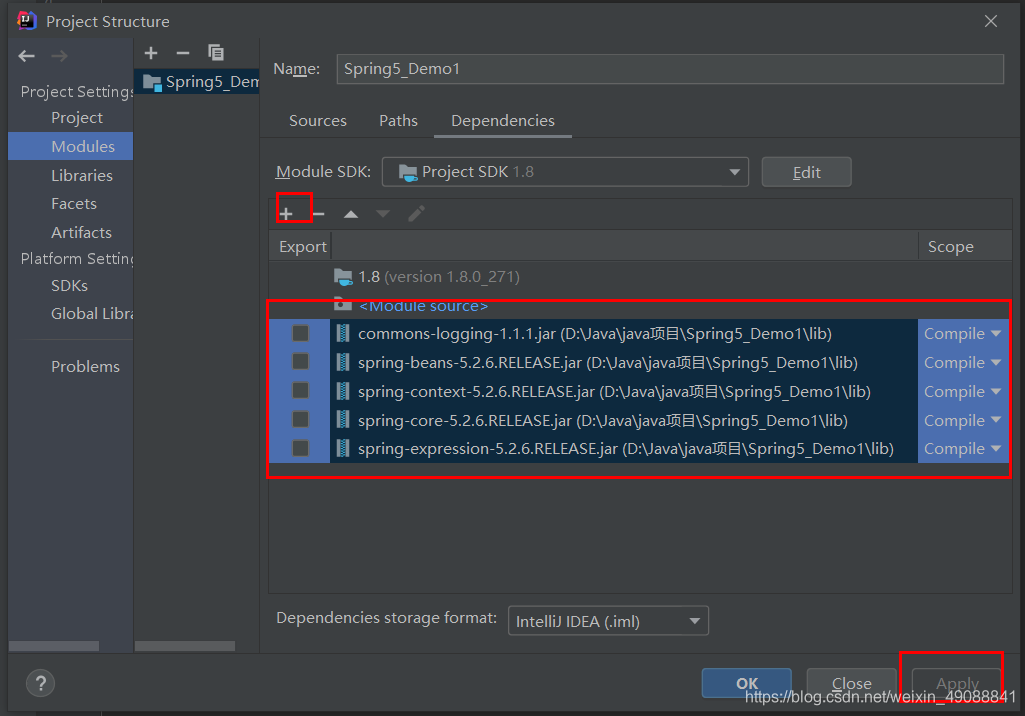This screenshot has width=1025, height=716.
Task: Click the spring-context jar file icon
Action: point(343,391)
